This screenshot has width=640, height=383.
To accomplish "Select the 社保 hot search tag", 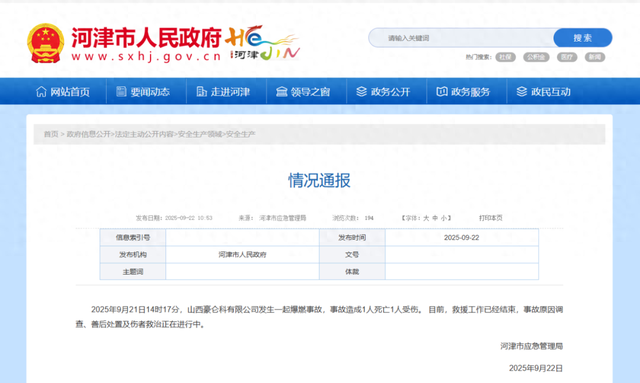I will 505,57.
